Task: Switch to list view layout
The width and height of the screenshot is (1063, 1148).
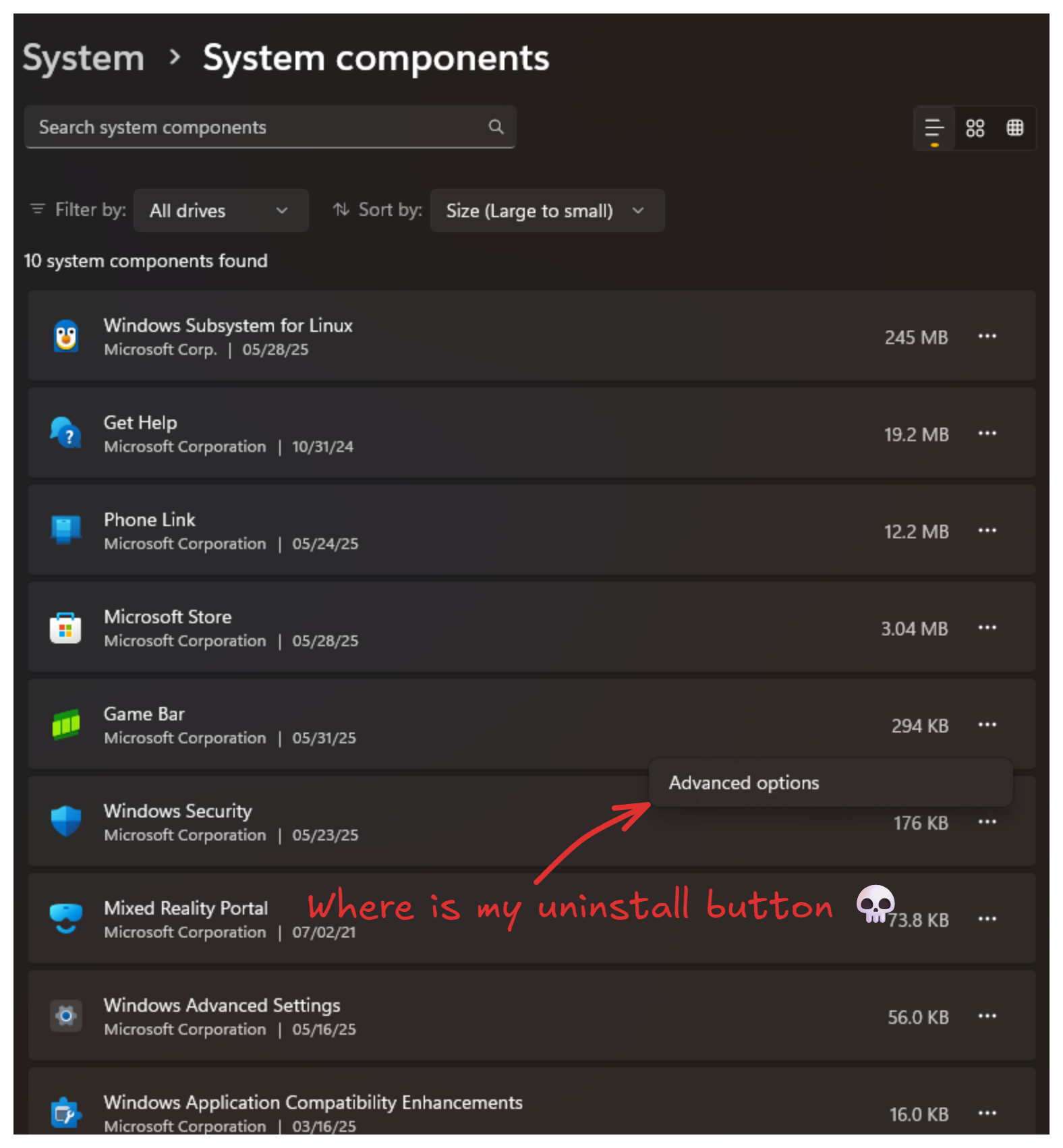Action: tap(934, 128)
